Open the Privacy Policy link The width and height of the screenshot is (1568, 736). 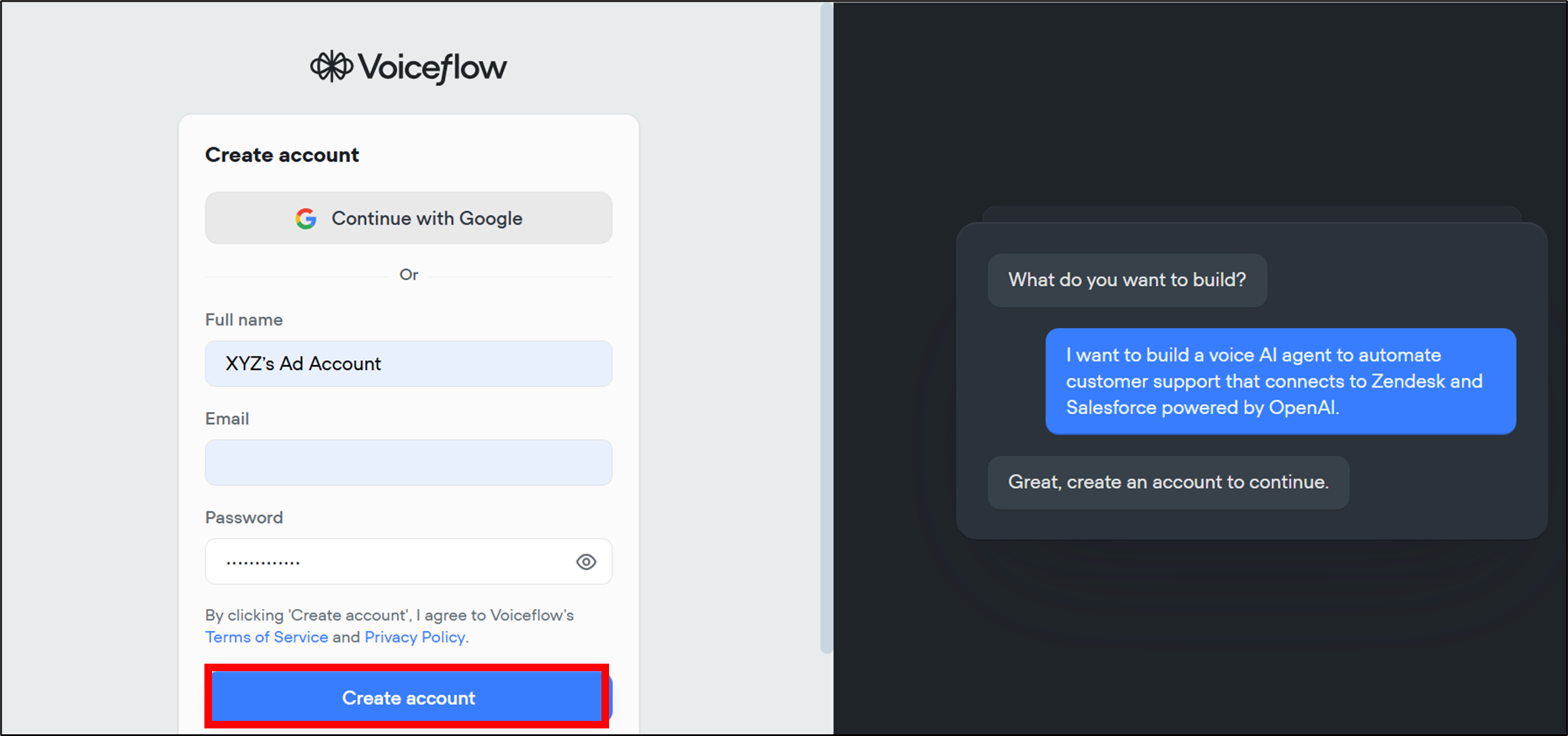415,637
